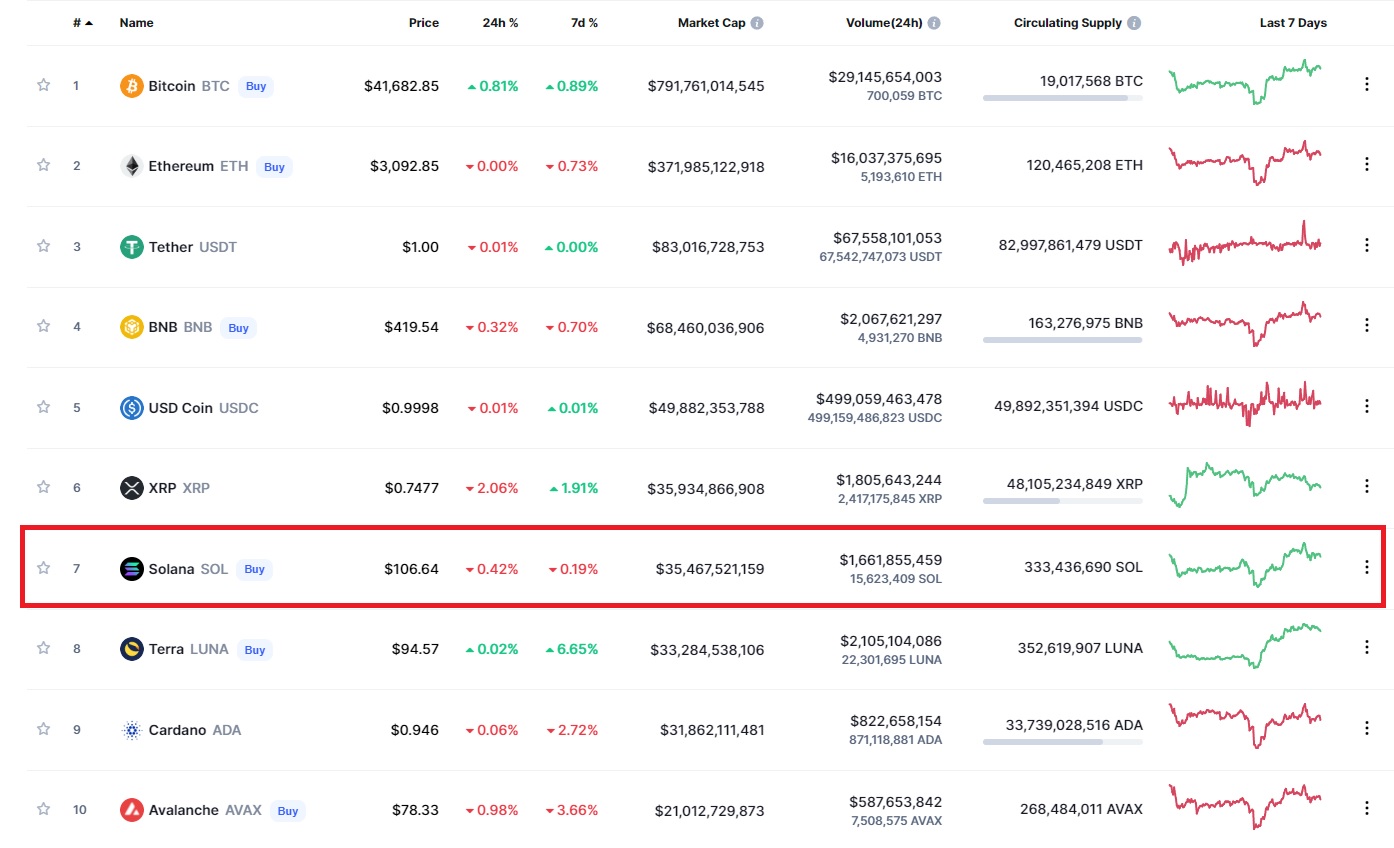Open XRP row three-dot menu
The height and width of the screenshot is (848, 1394).
[x=1367, y=486]
